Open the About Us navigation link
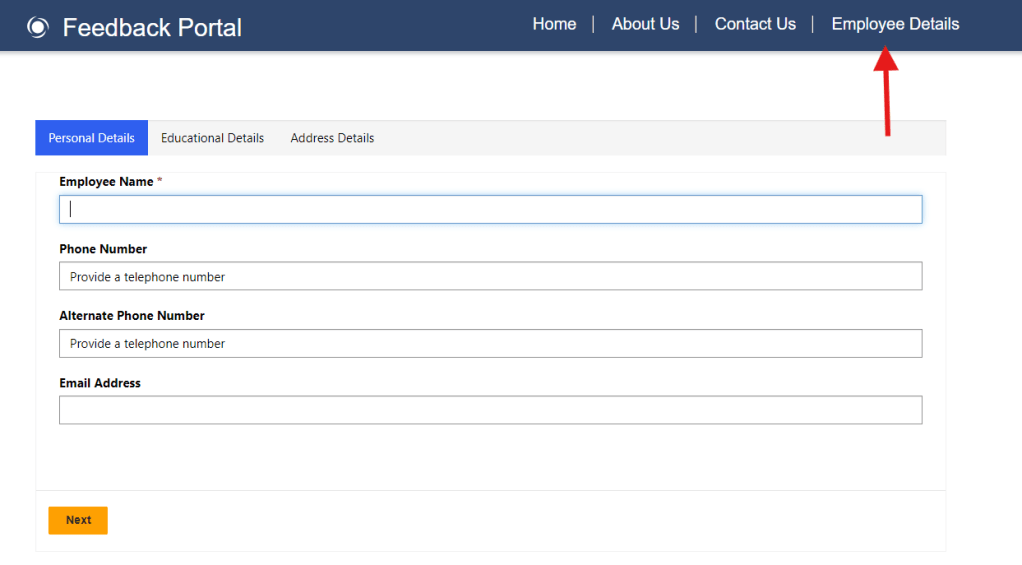This screenshot has height=565, width=1022. click(x=645, y=24)
